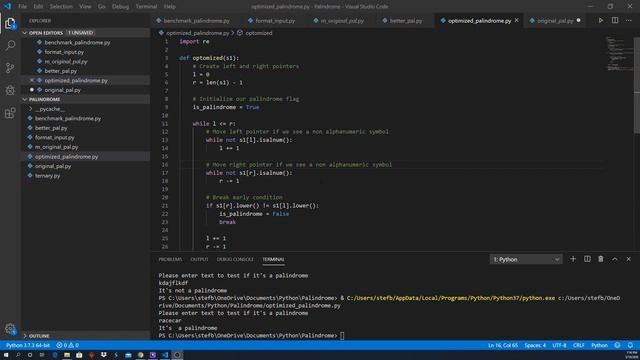640x360 pixels.
Task: Open the Search view in activity bar
Action: click(10, 45)
